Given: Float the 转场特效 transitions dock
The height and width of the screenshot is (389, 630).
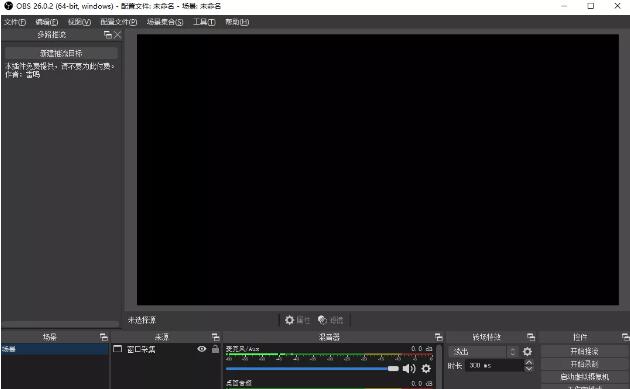Looking at the screenshot, I should point(531,337).
